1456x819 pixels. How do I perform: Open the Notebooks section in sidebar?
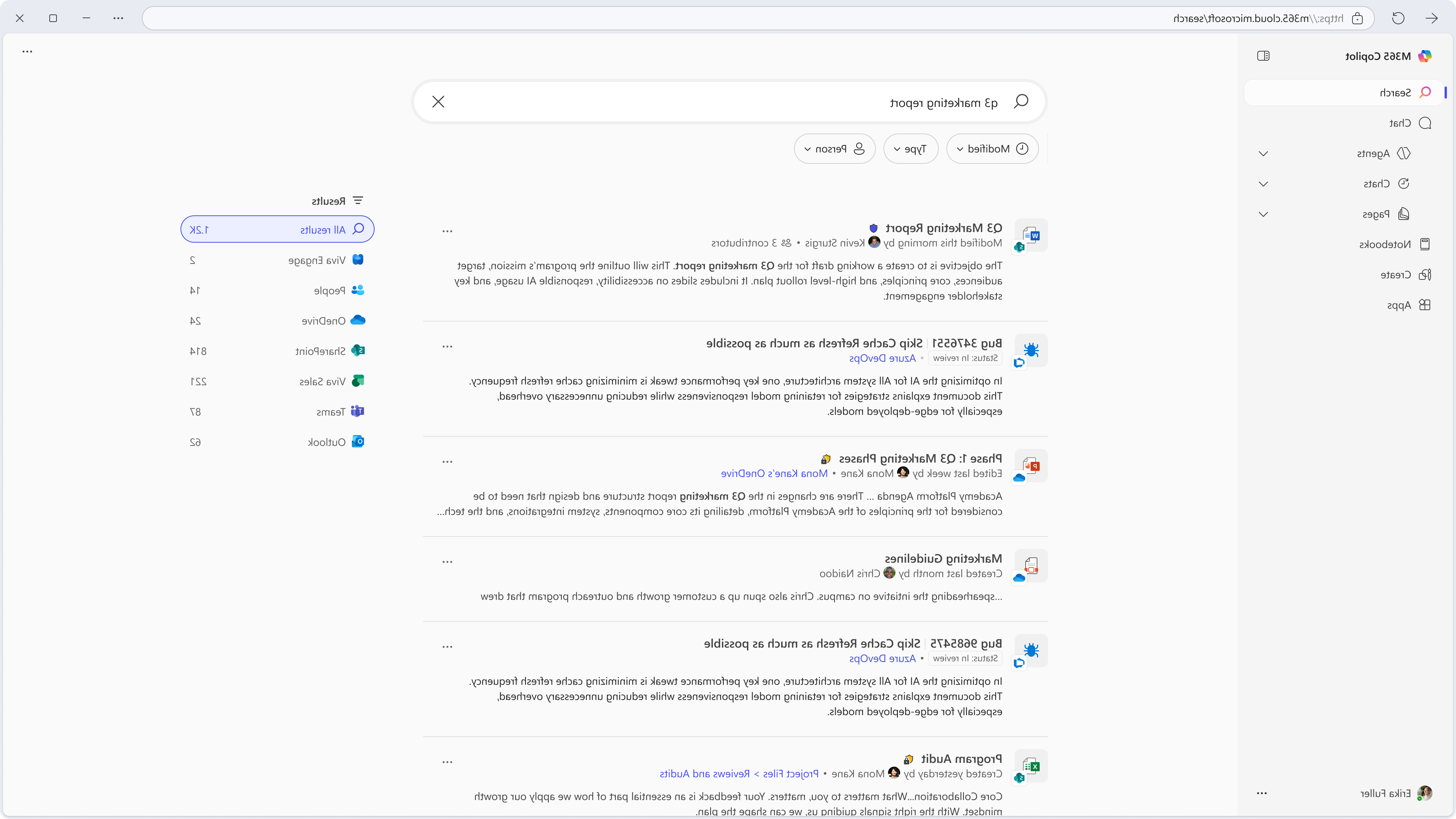pos(1394,244)
